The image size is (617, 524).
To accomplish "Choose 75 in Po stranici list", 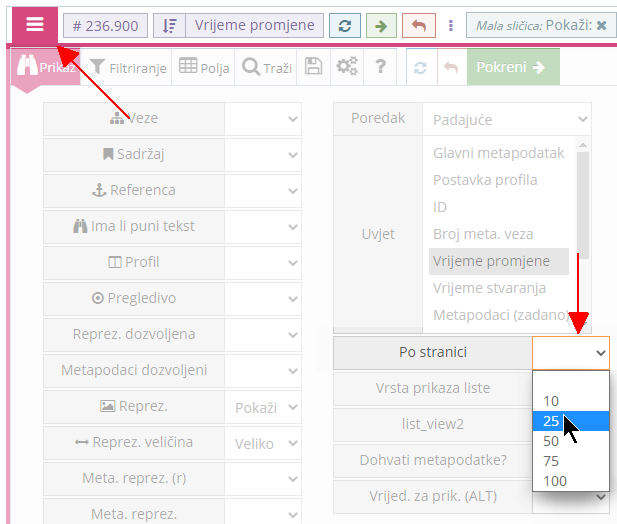I will coord(571,461).
